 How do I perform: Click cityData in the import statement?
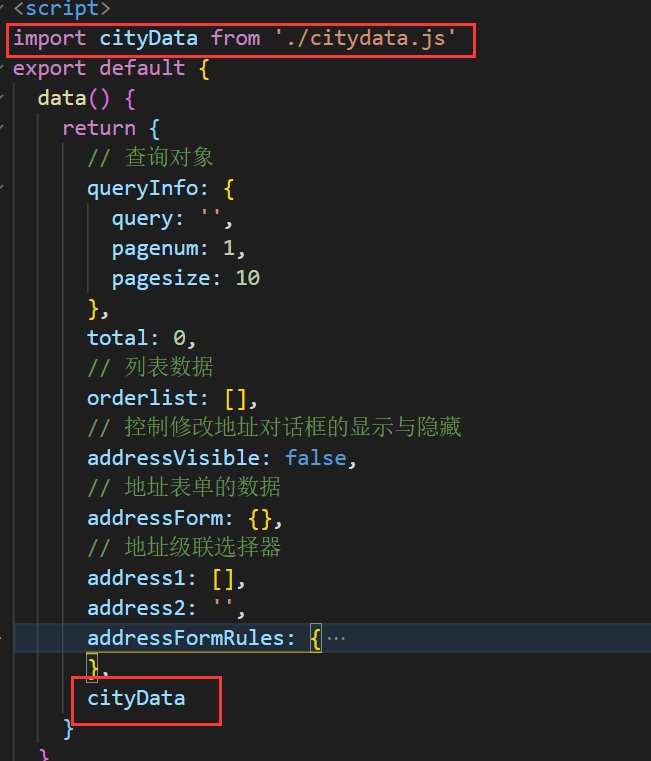(149, 38)
